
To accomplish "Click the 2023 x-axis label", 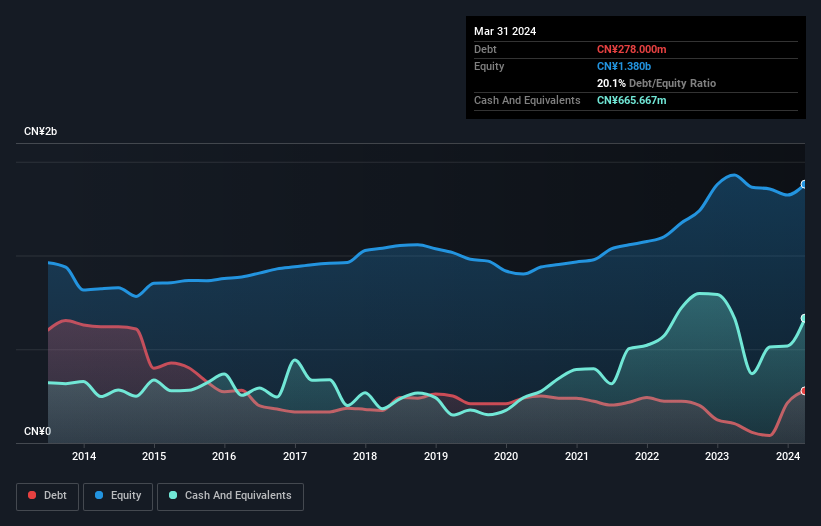I will (x=717, y=456).
